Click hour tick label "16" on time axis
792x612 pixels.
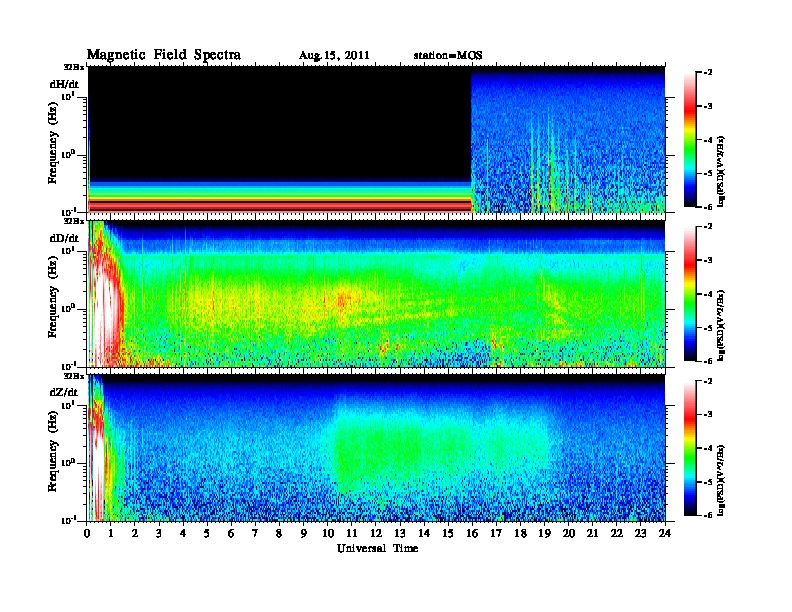coord(472,534)
